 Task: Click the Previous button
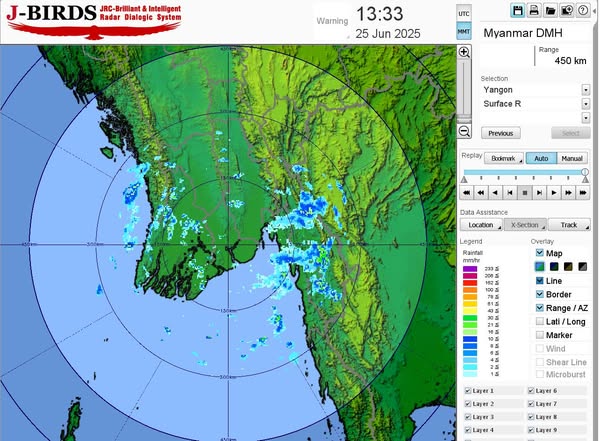[501, 133]
